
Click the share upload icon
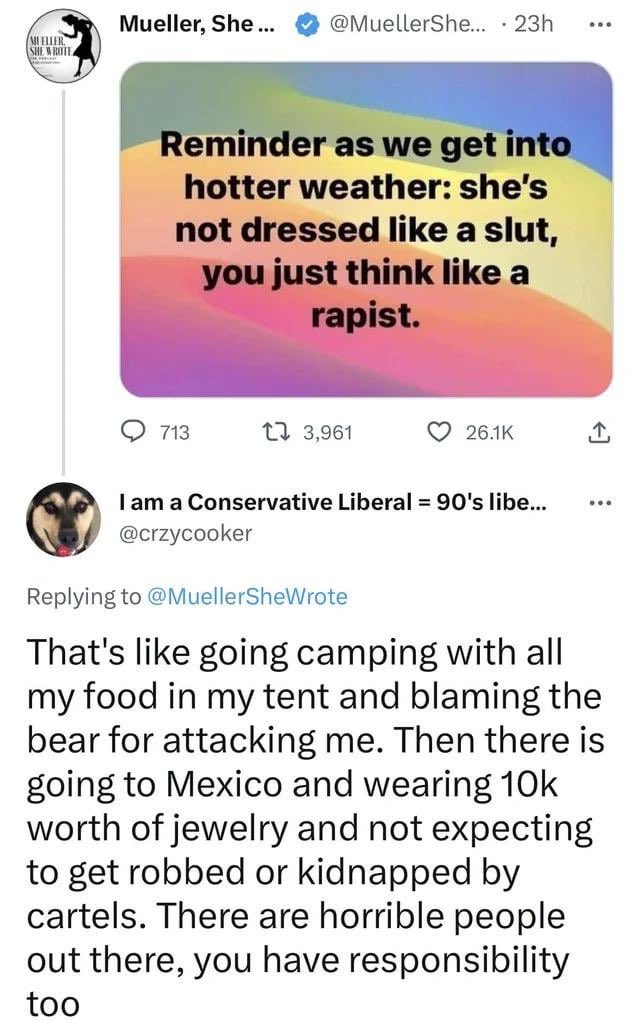point(599,433)
